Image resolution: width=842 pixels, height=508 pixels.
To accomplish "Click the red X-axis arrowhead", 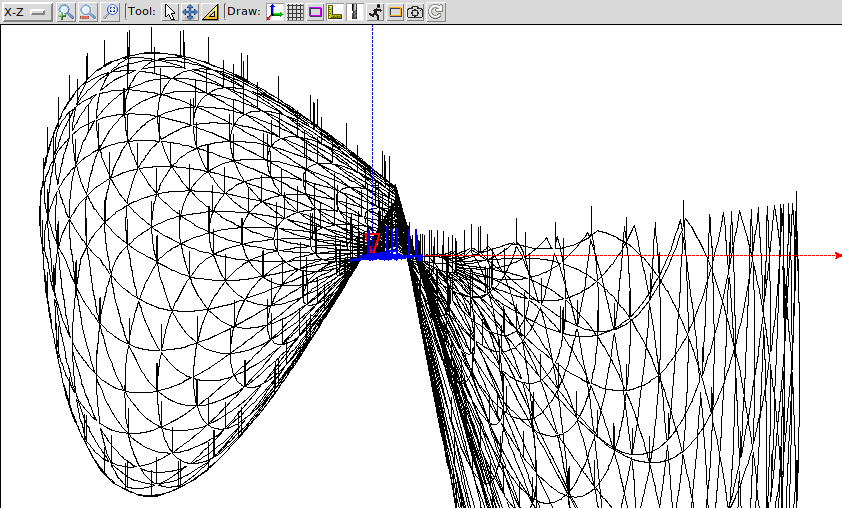I will click(837, 255).
